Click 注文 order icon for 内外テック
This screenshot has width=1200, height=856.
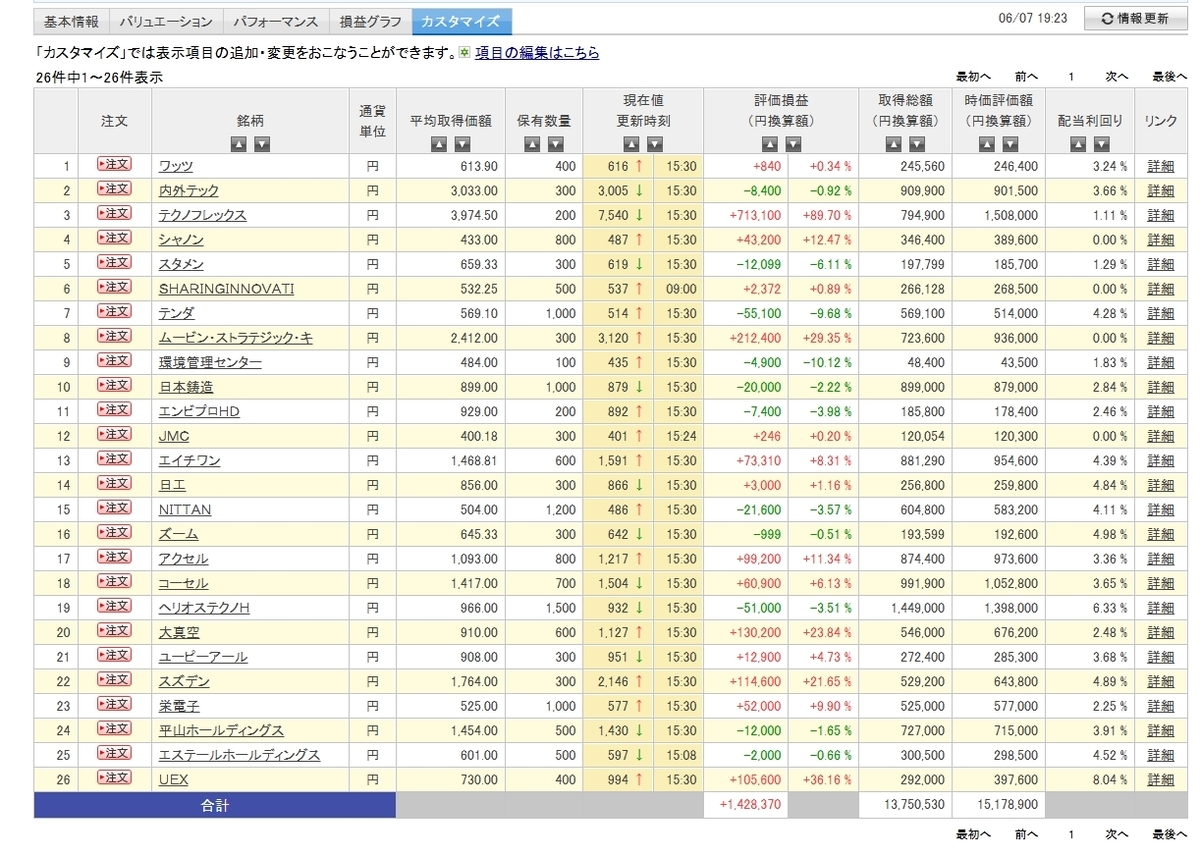coord(114,189)
